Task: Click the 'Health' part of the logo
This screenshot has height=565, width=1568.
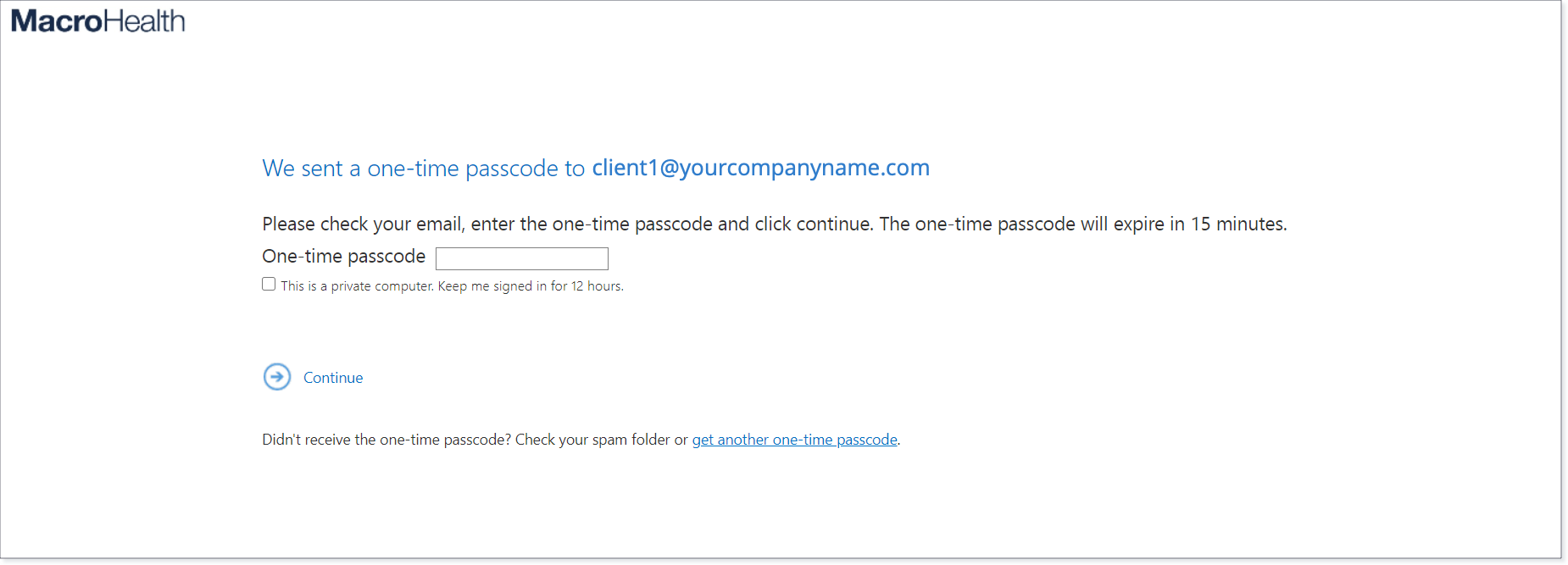Action: click(x=144, y=21)
